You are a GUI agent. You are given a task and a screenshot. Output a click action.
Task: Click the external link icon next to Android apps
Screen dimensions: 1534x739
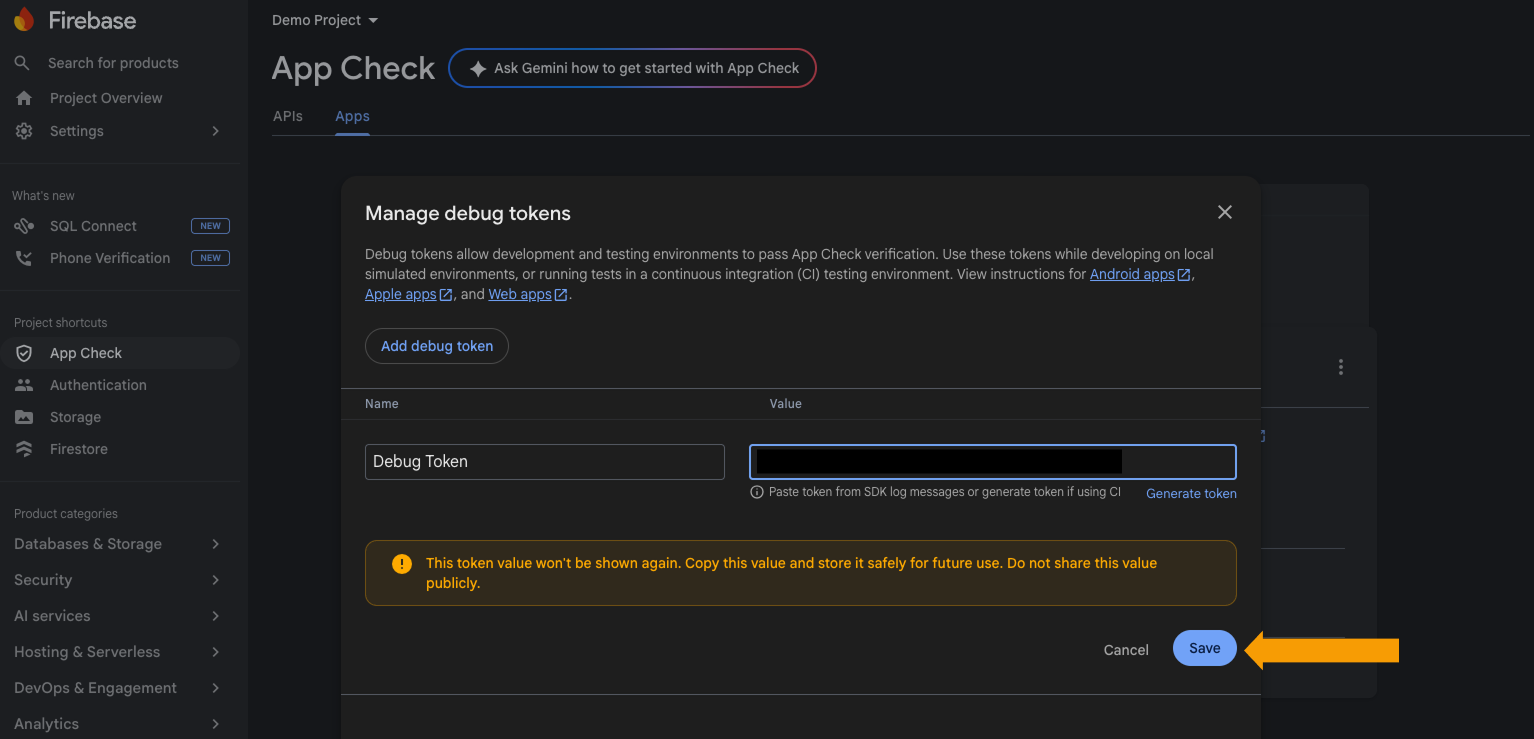click(1184, 275)
